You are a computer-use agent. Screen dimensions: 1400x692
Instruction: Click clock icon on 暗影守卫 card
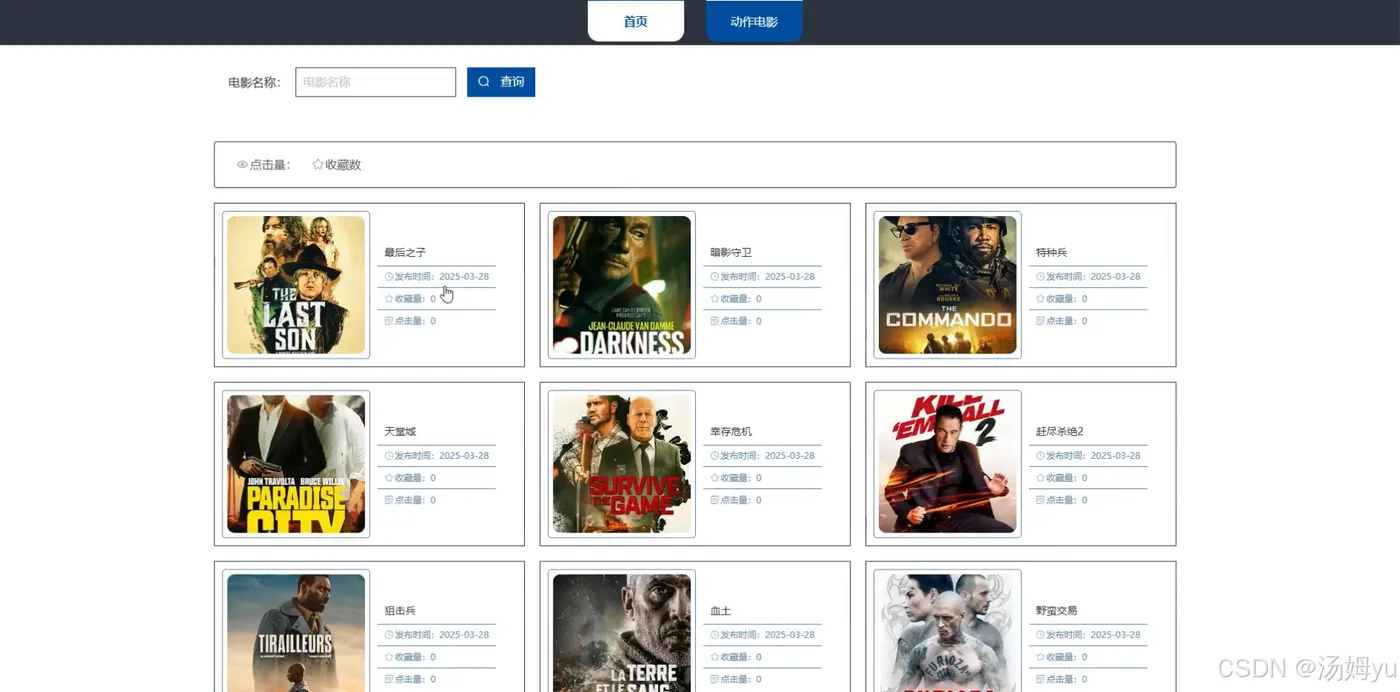pyautogui.click(x=715, y=277)
